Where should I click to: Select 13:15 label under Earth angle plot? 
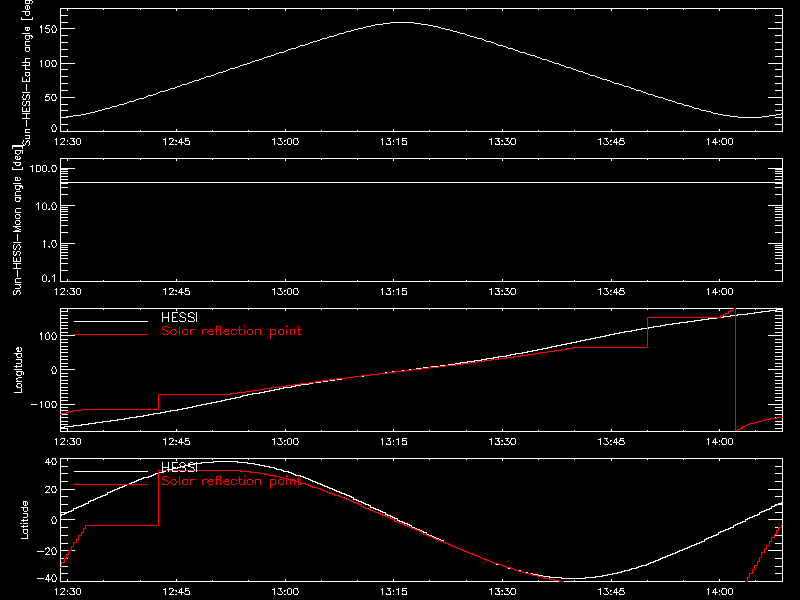[x=394, y=142]
